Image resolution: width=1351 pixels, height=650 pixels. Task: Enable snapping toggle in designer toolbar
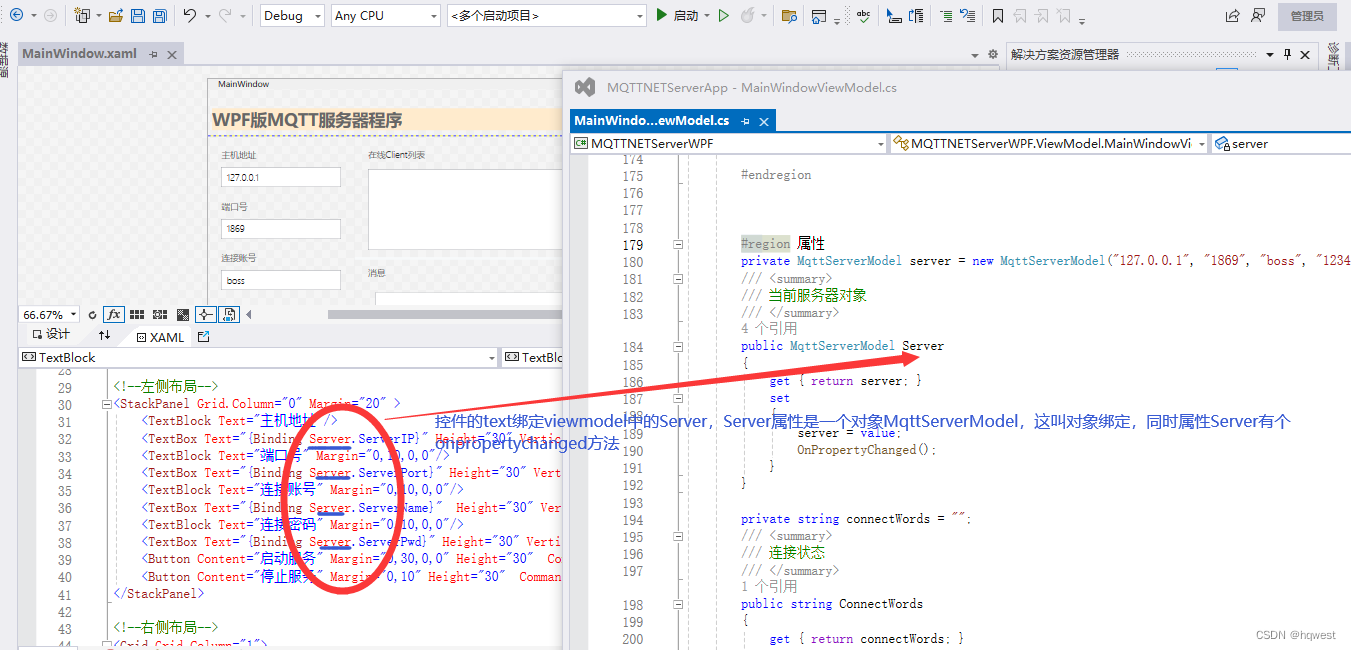point(207,314)
